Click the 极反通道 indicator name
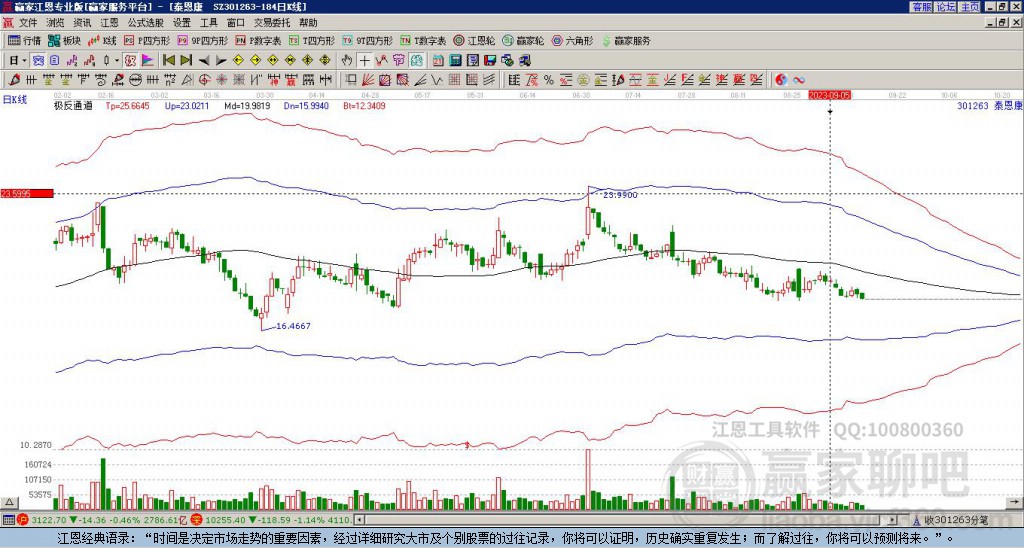Viewport: 1024px width, 548px height. tap(73, 105)
